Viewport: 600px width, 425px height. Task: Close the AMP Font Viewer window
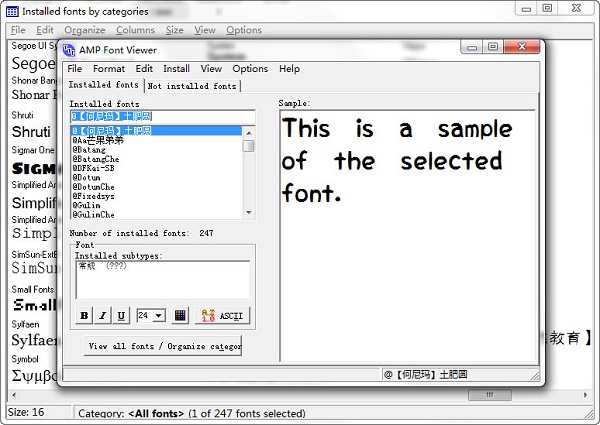521,47
